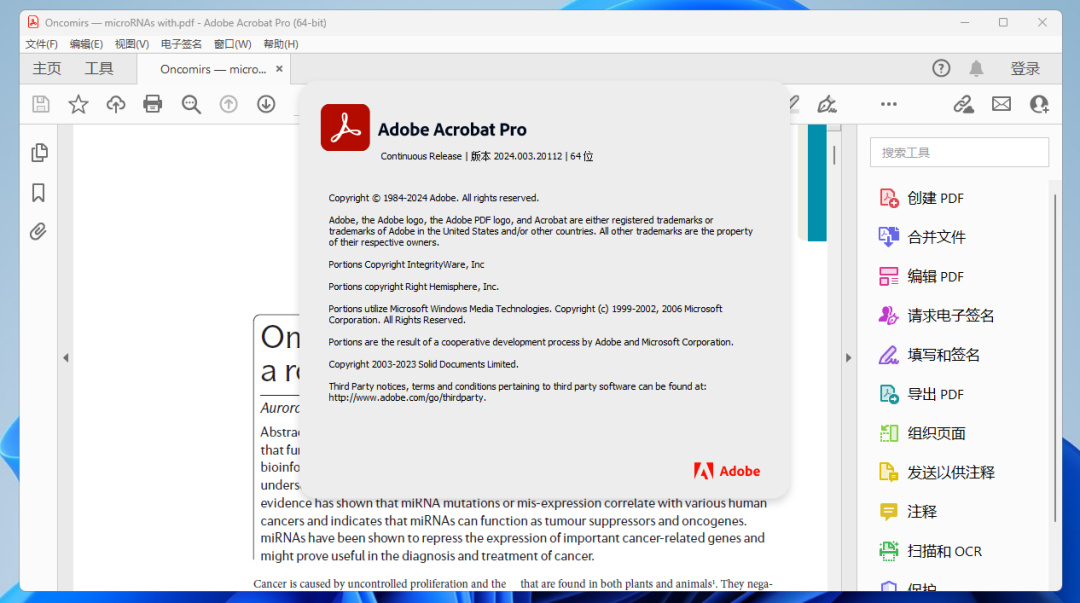This screenshot has height=603, width=1080.
Task: Open more tools ellipsis
Action: tap(889, 104)
